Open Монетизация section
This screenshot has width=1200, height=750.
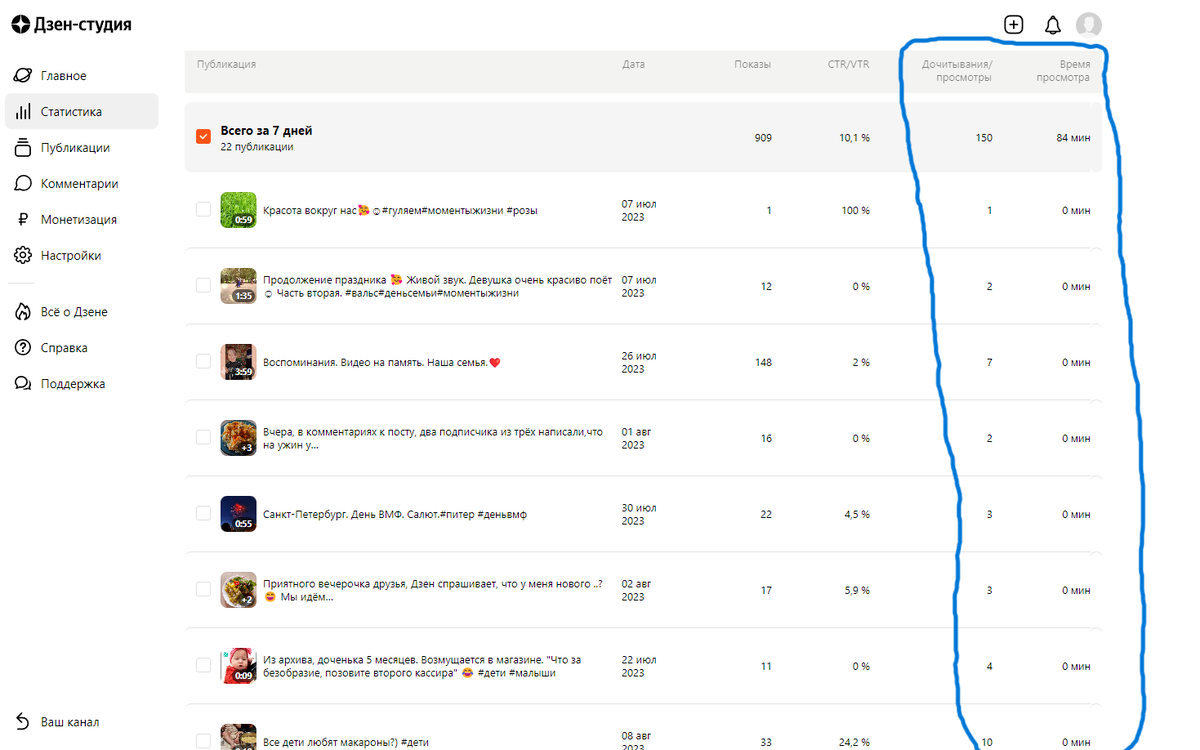79,220
